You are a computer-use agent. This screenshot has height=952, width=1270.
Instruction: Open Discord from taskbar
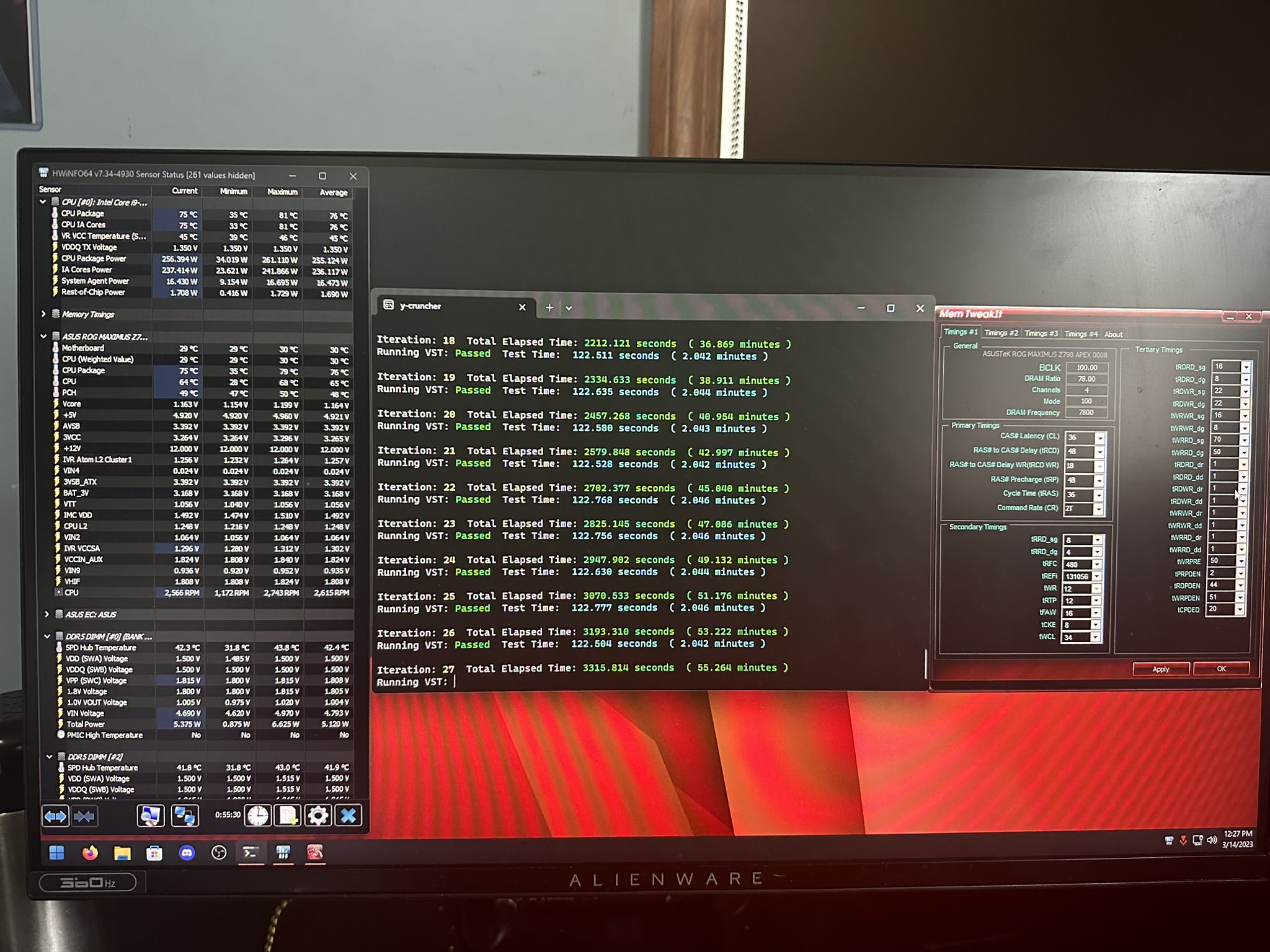pos(187,853)
